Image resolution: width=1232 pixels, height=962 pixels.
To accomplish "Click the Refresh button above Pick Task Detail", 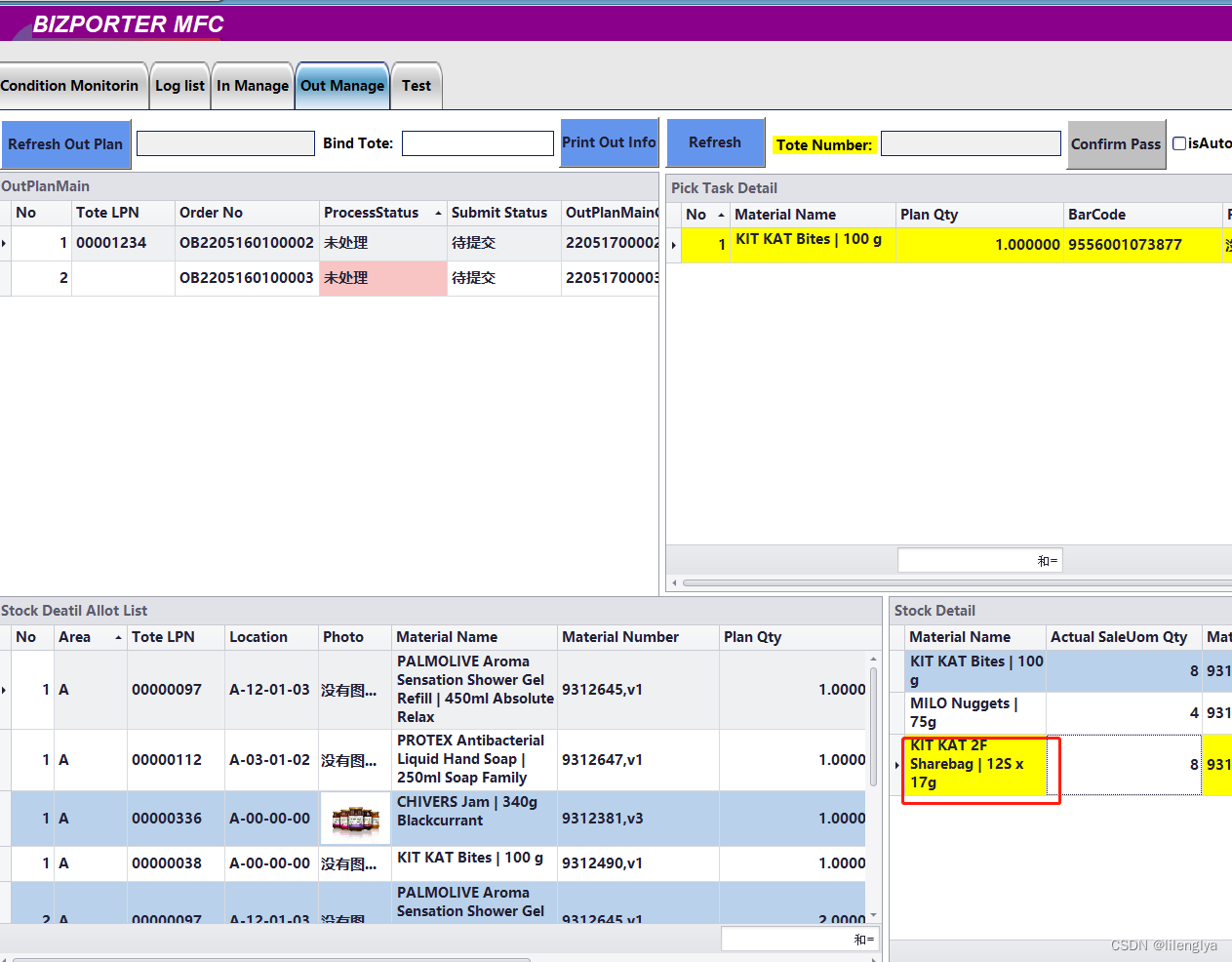I will click(x=715, y=142).
